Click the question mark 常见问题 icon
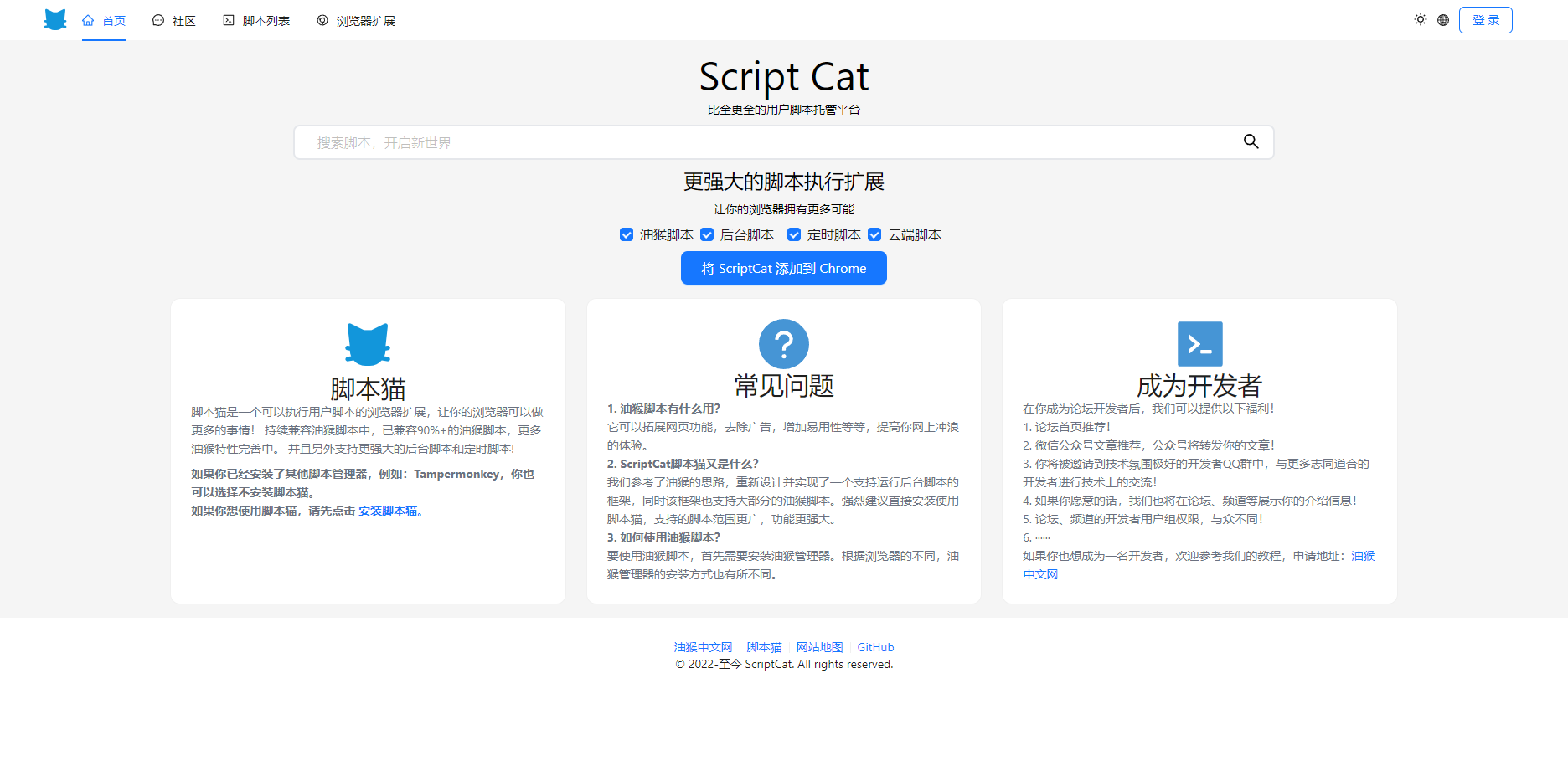1568x776 pixels. 784,344
